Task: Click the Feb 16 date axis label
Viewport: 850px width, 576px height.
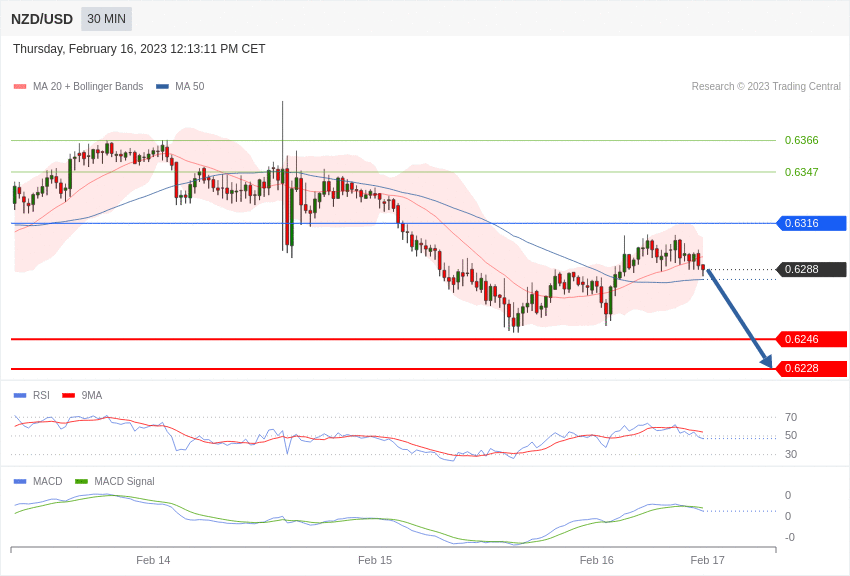Action: pos(596,560)
